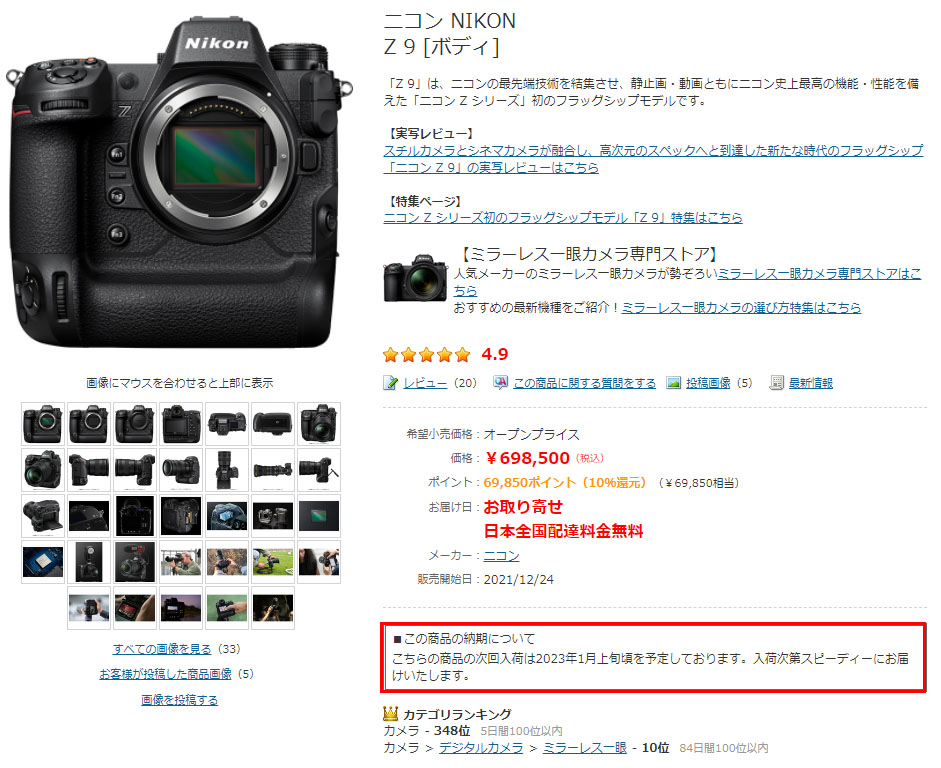Open the この商品に関する質問をする link

pos(584,383)
